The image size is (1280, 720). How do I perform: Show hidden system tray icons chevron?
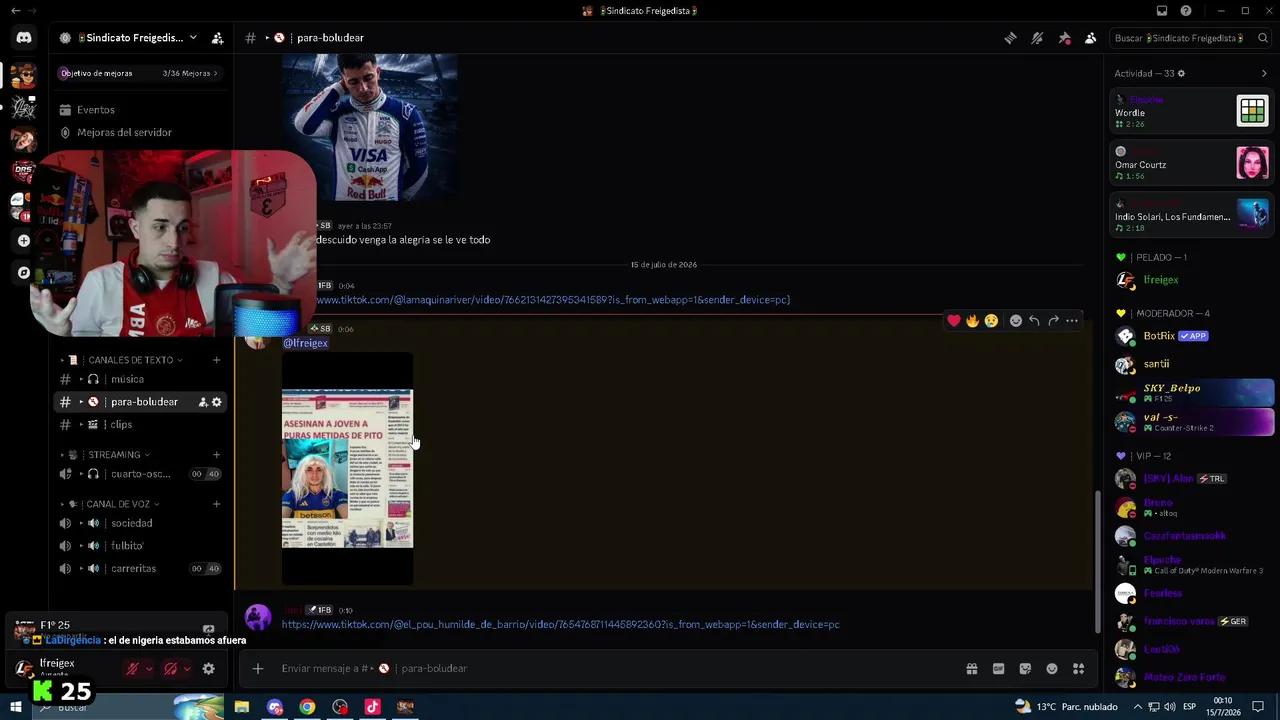click(x=1137, y=707)
